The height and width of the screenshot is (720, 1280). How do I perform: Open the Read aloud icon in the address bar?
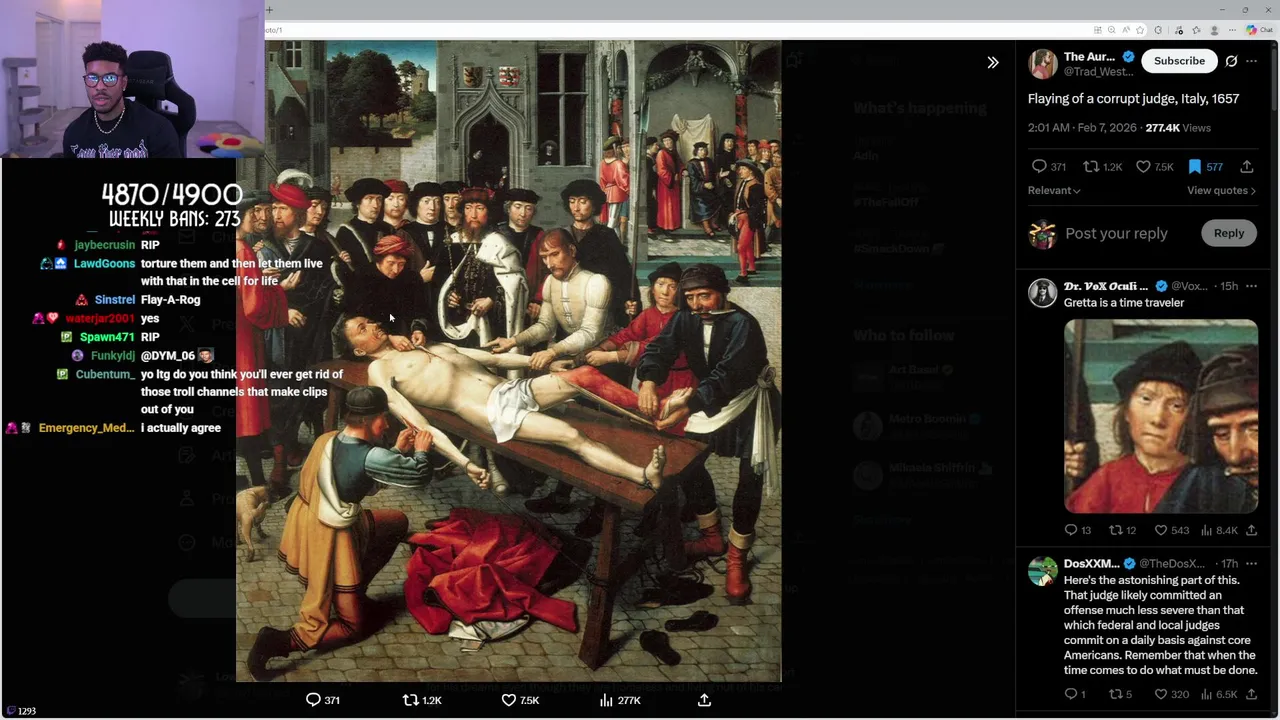[x=1126, y=30]
